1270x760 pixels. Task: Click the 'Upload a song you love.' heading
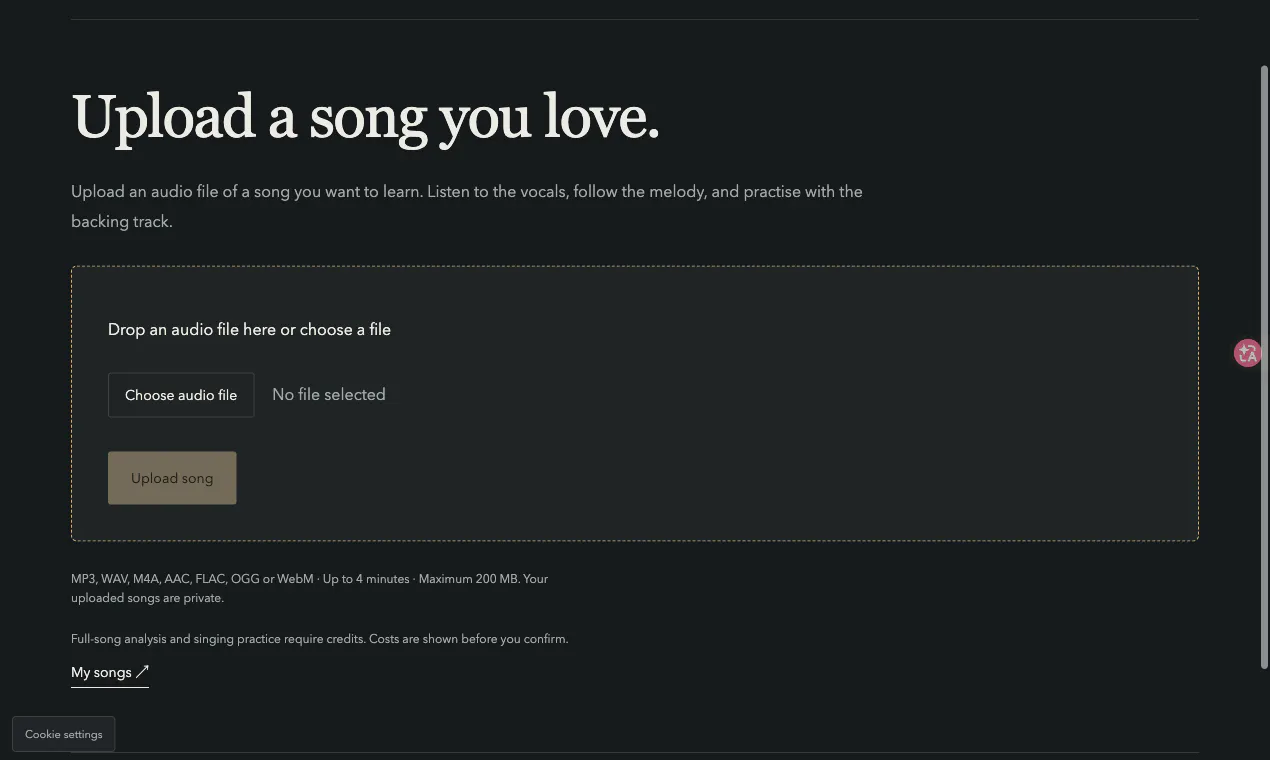point(366,118)
